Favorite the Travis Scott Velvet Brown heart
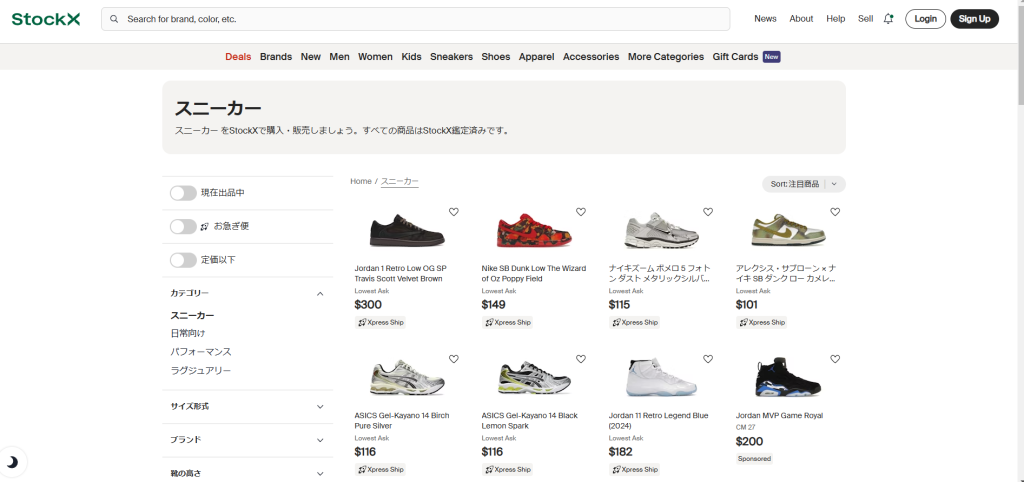 point(454,212)
